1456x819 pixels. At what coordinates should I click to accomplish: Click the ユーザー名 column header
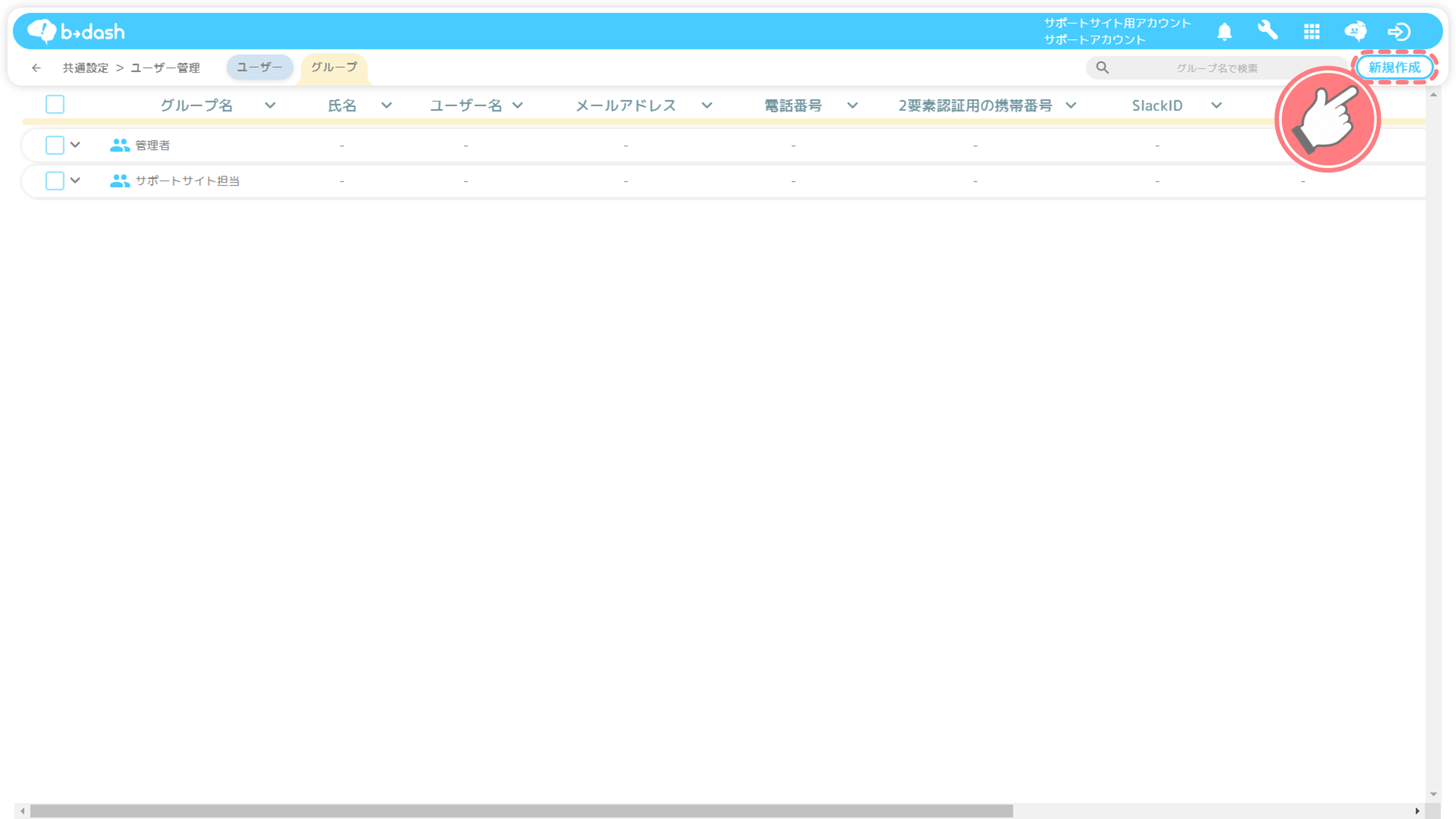[466, 106]
